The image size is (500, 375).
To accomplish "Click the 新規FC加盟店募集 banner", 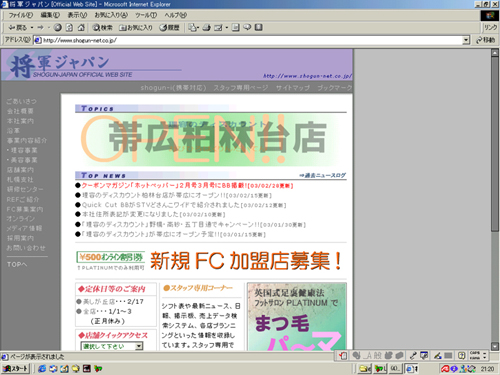I will [x=246, y=261].
